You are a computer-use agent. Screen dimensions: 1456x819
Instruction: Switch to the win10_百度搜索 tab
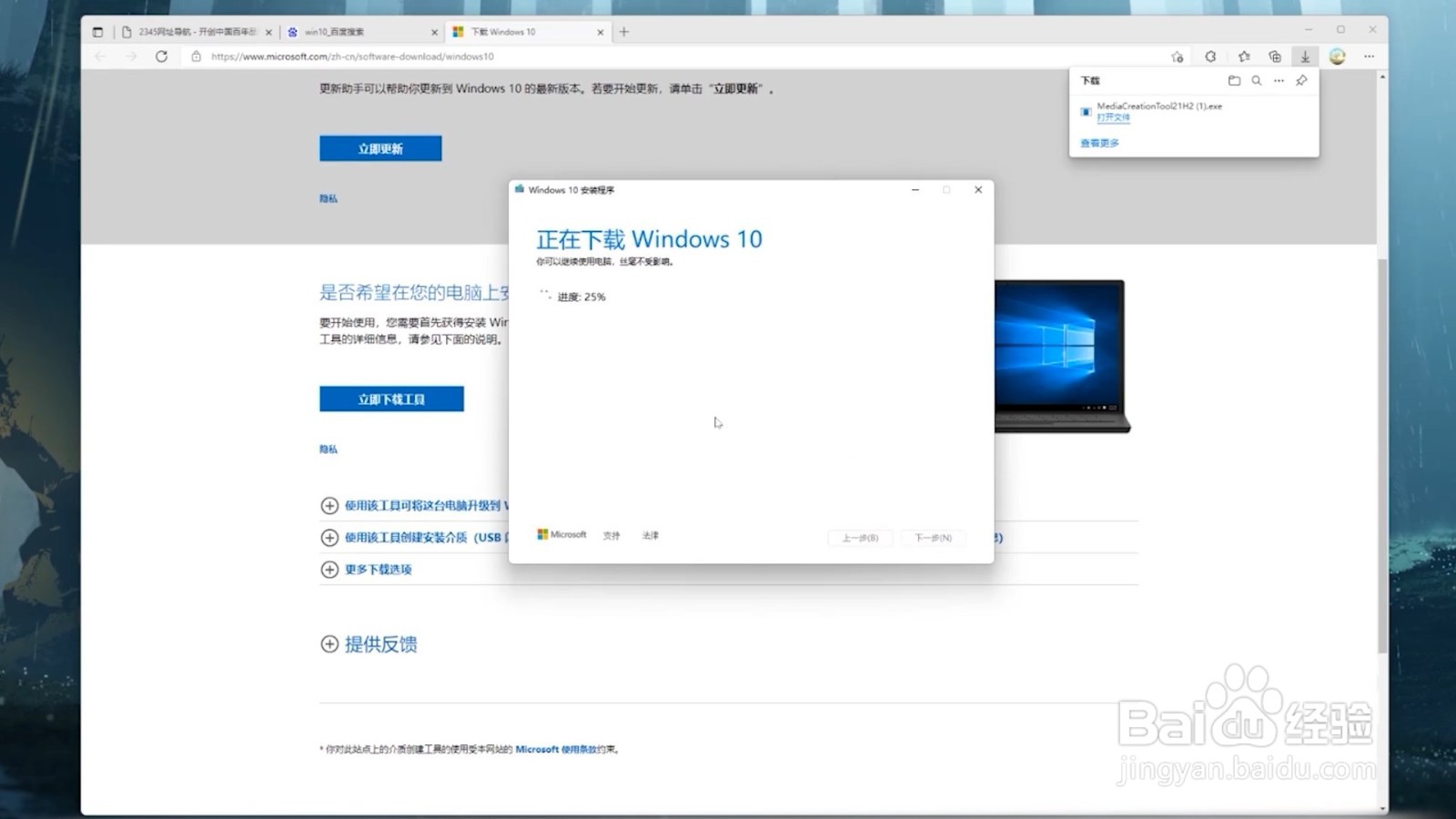(x=362, y=32)
